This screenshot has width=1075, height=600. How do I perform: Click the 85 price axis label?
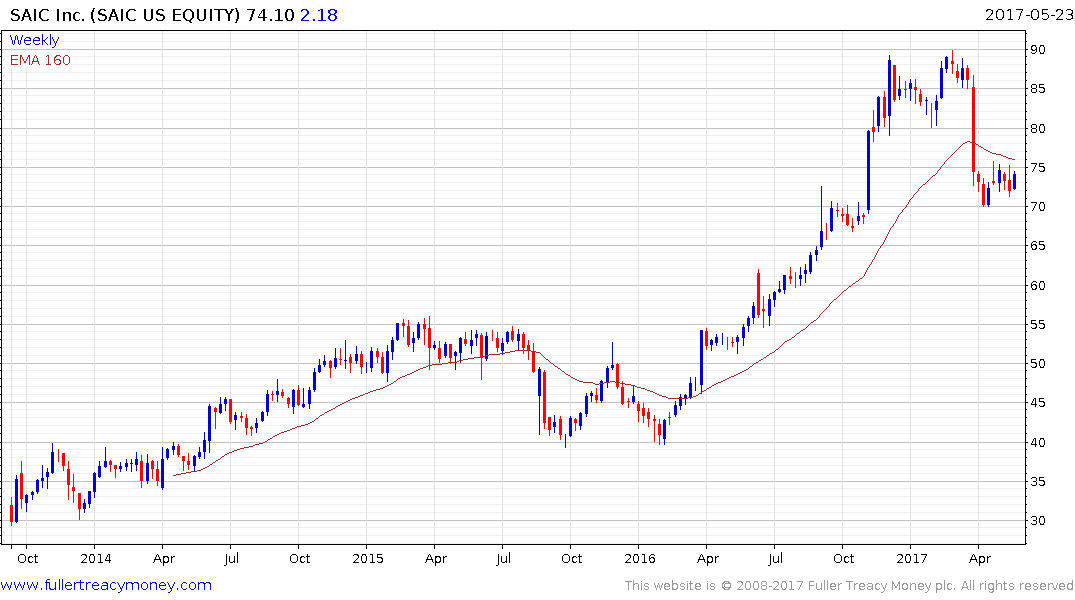click(x=1037, y=88)
